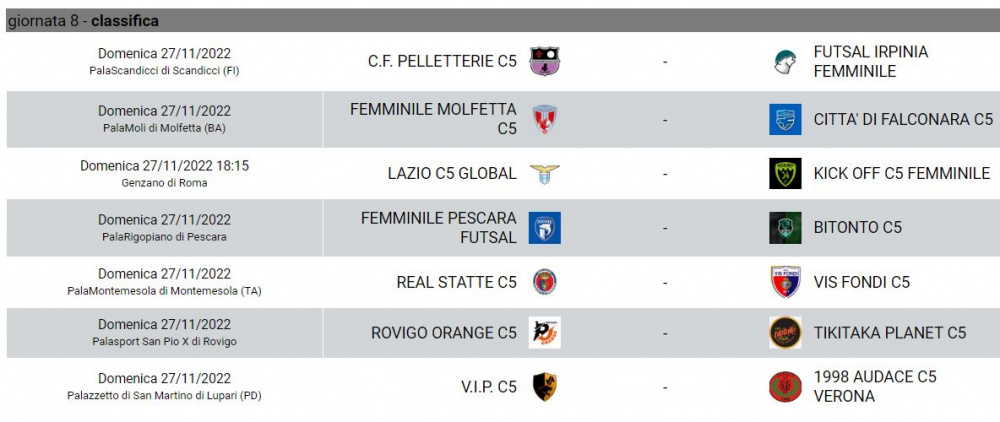Click the Città di Falconara C5 logo

pyautogui.click(x=785, y=119)
